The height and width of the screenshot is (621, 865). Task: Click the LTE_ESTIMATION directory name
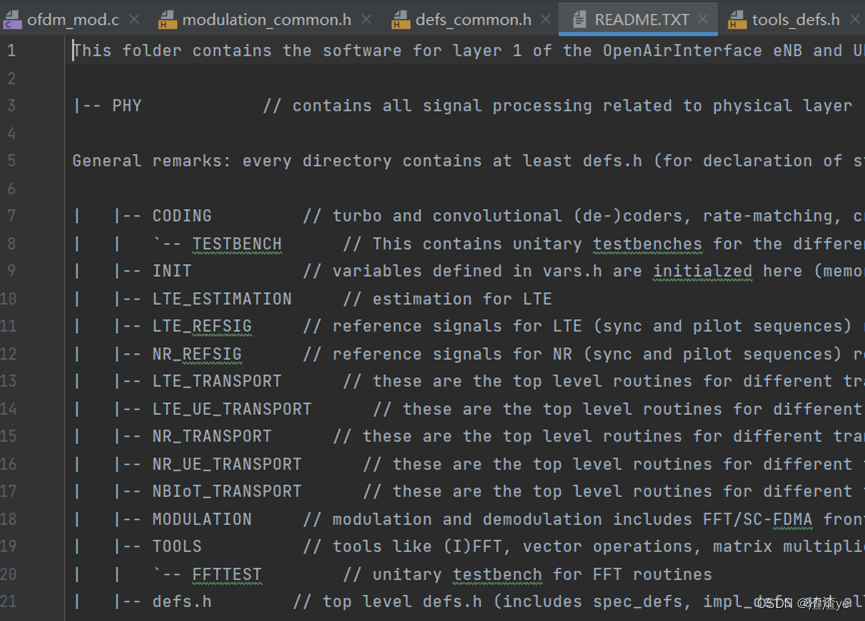point(222,299)
